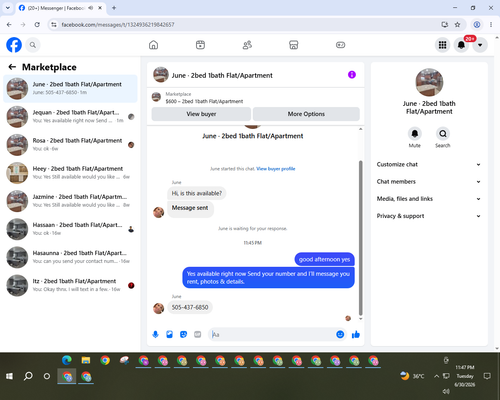The width and height of the screenshot is (500, 400).
Task: Open Chrome profile icon in toolbar
Action: [477, 24]
